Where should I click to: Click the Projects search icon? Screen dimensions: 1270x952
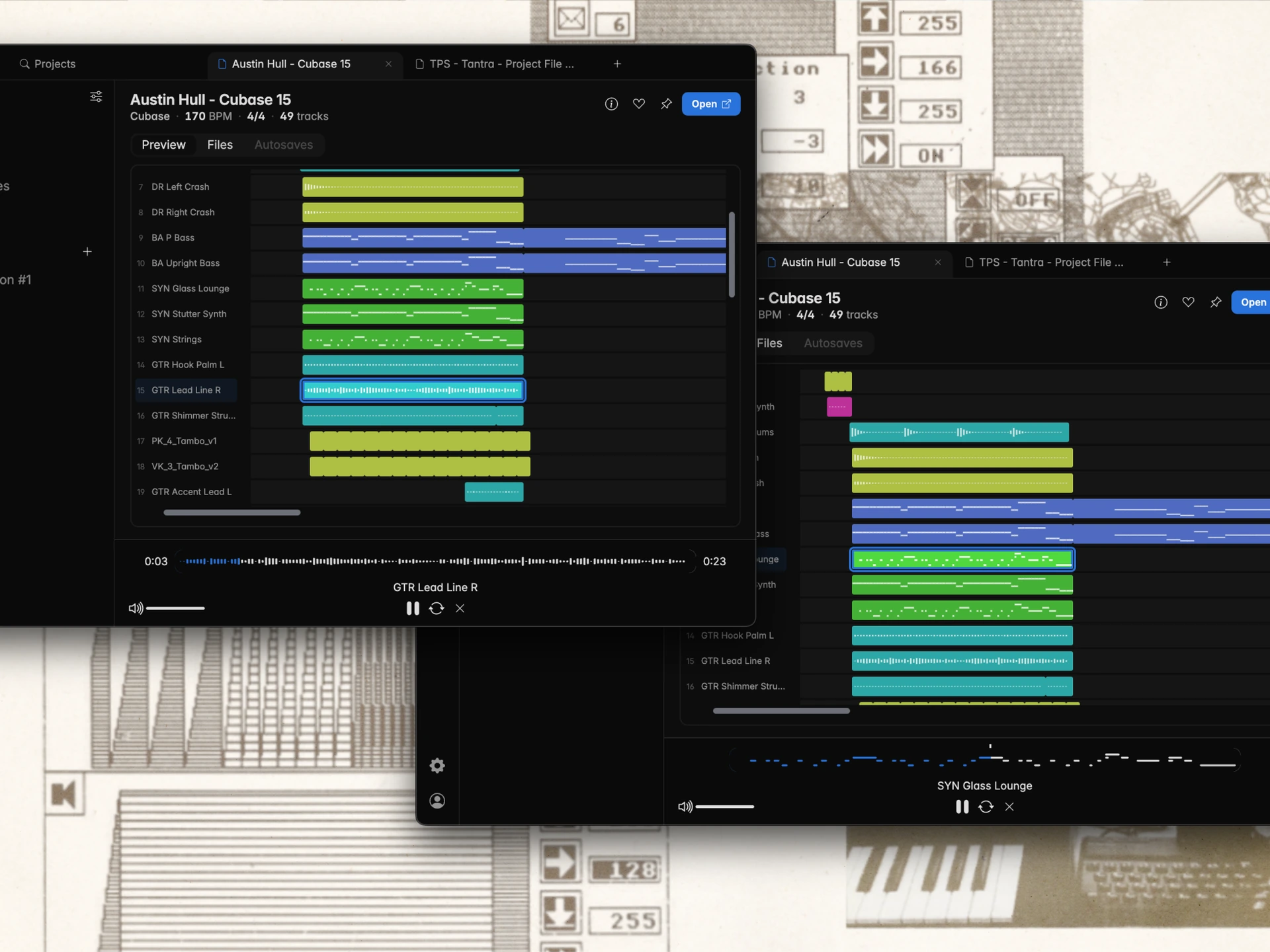[x=24, y=64]
